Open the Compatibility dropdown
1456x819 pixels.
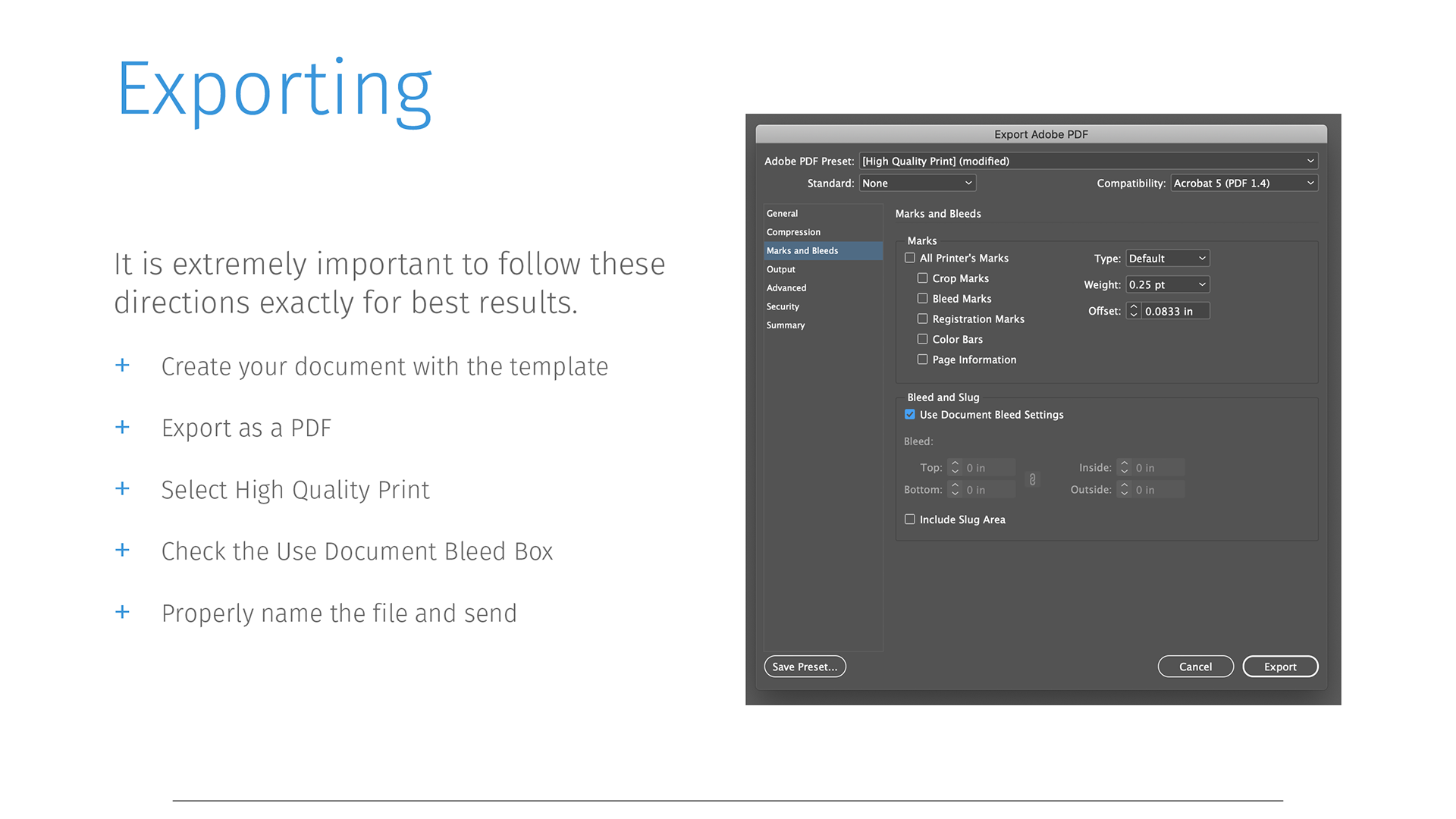pos(1244,183)
